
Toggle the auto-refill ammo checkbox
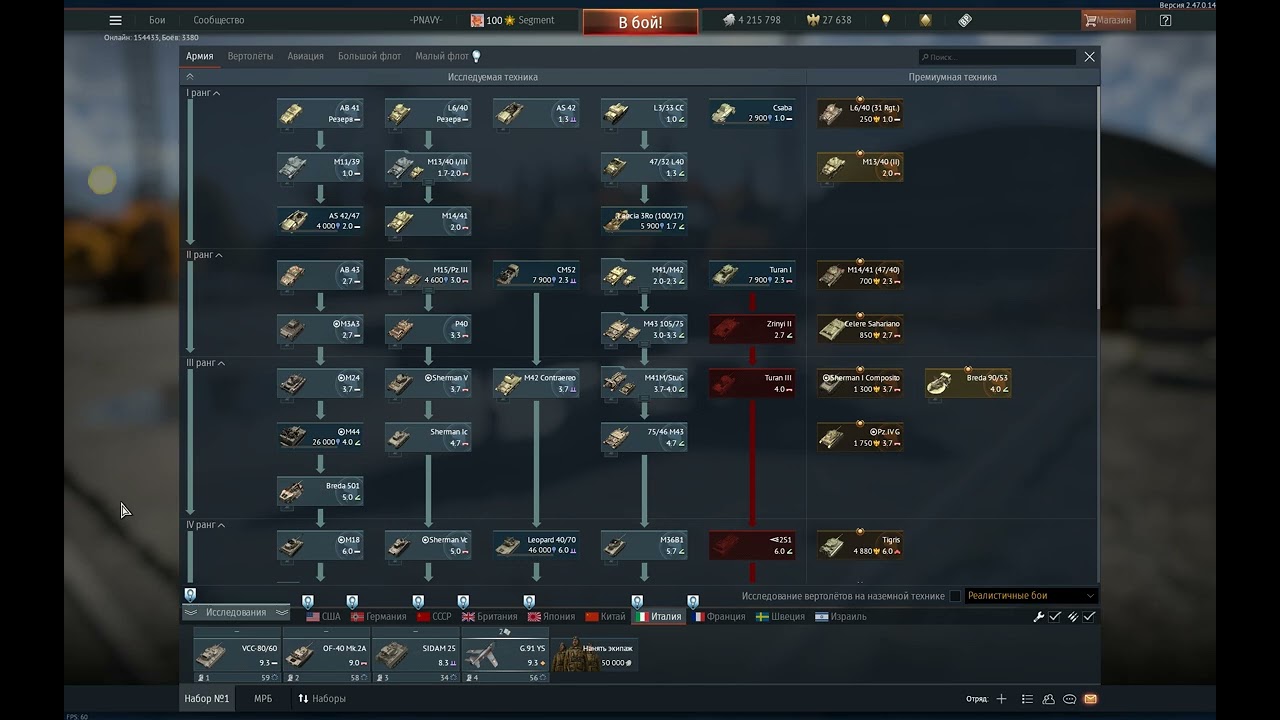1089,617
